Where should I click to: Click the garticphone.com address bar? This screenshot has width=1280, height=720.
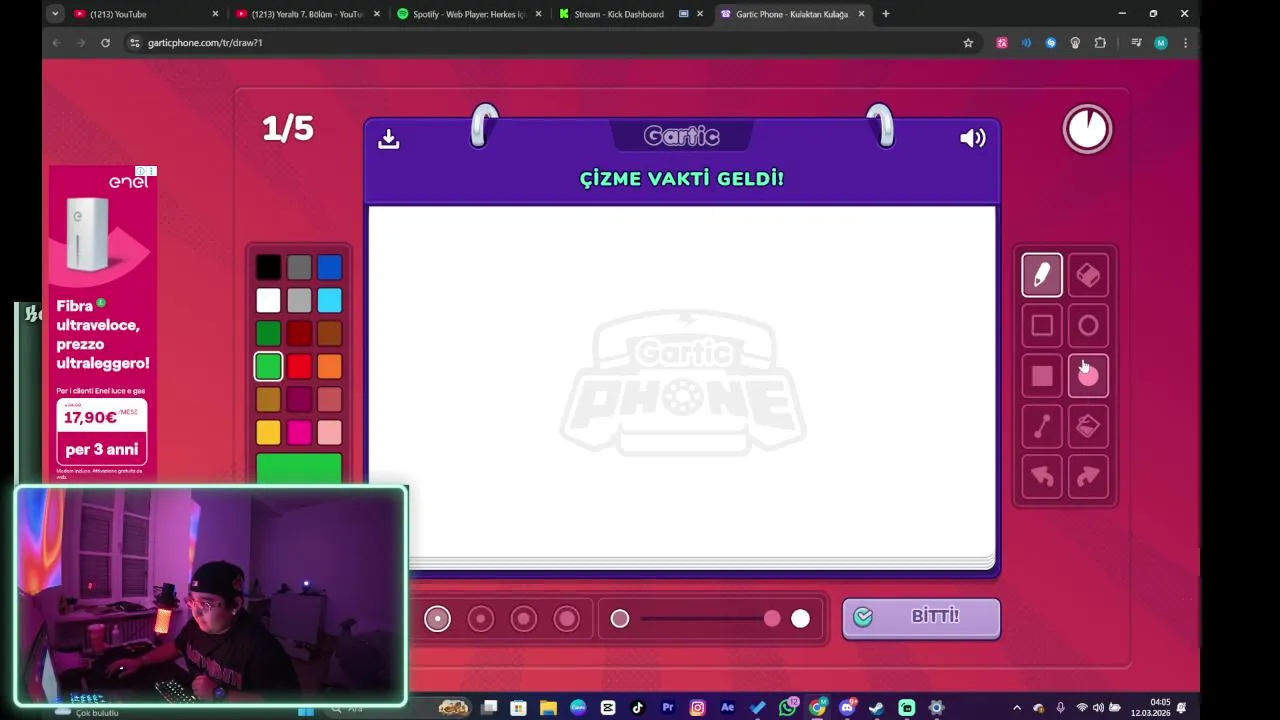tap(550, 43)
